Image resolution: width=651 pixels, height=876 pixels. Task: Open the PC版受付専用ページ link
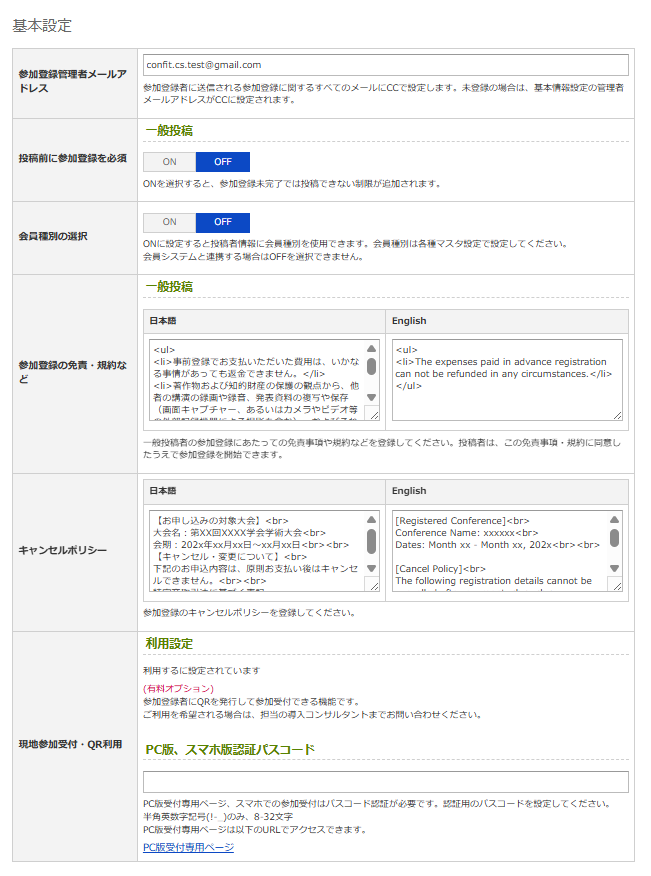(x=188, y=847)
